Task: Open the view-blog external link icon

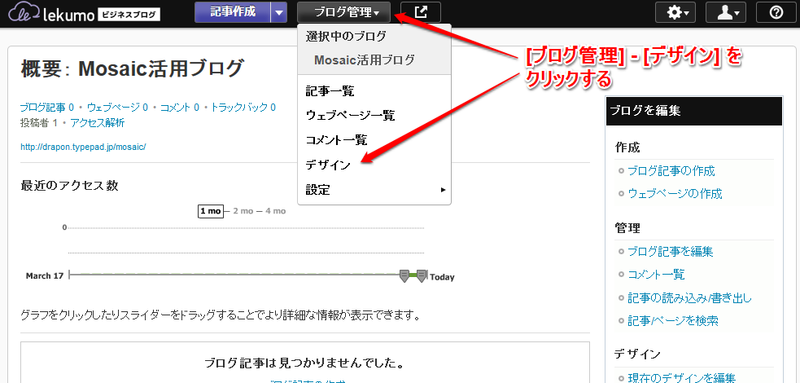Action: pos(420,12)
